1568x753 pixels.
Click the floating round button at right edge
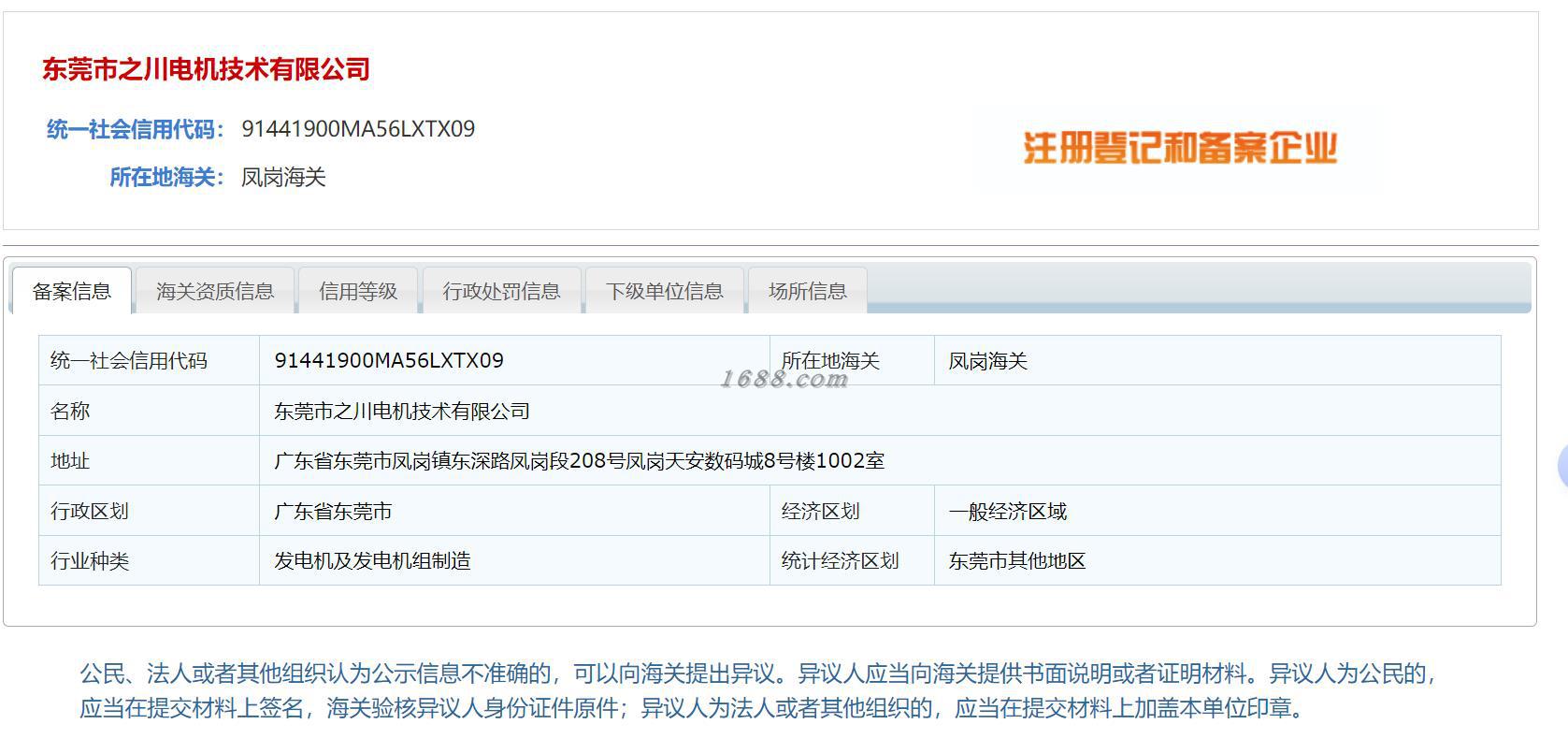pos(1562,467)
